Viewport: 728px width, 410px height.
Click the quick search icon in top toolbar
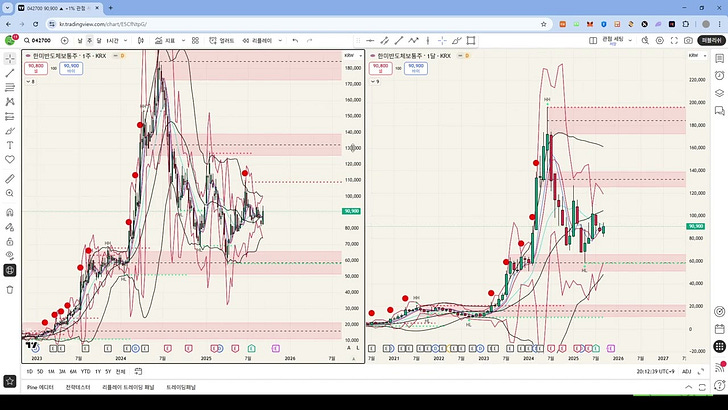tap(645, 40)
